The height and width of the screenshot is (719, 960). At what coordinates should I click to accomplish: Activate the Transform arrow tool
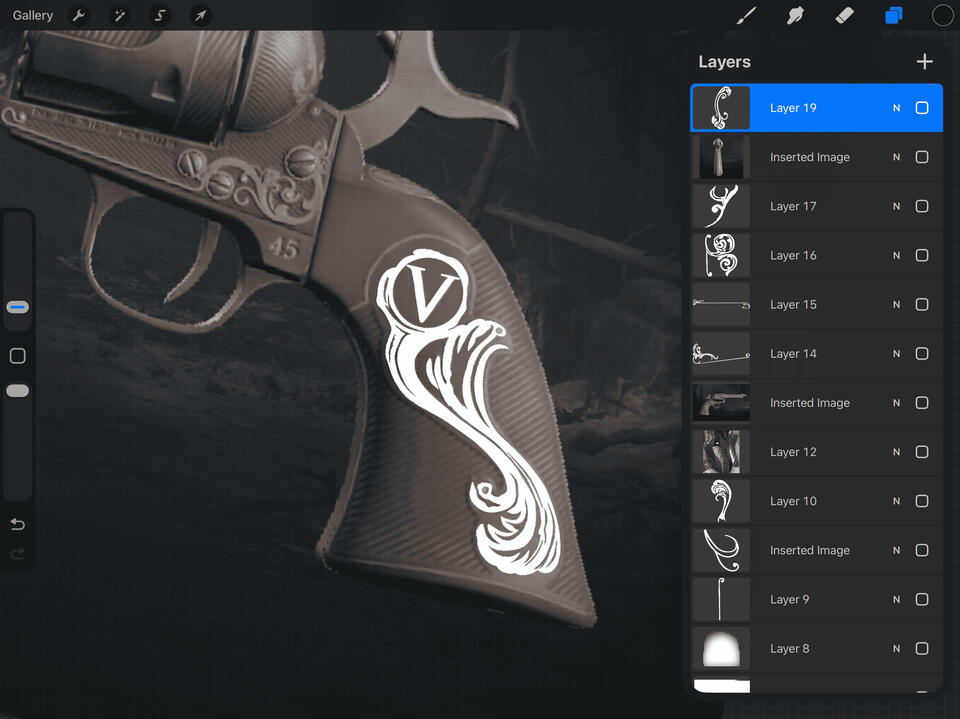point(201,16)
